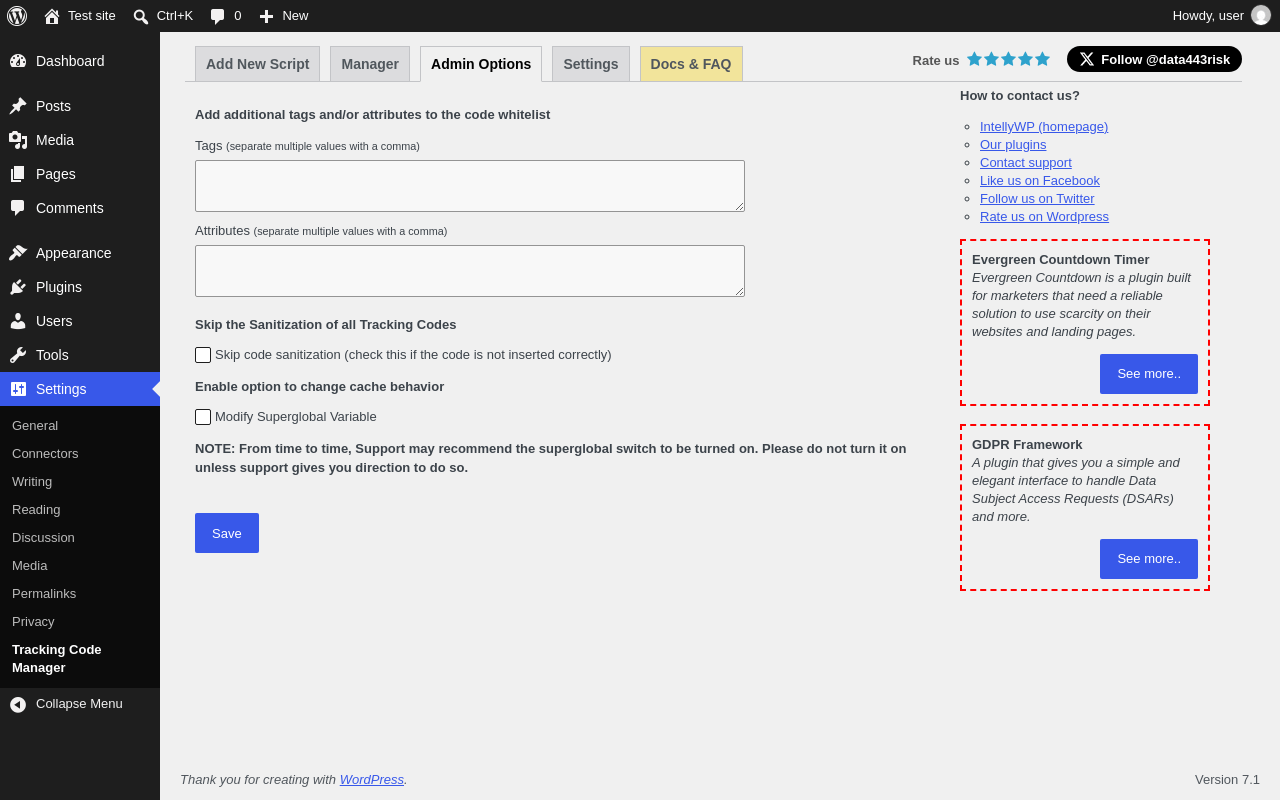Click the GDPR Framework title
The image size is (1280, 800).
[x=1027, y=445]
